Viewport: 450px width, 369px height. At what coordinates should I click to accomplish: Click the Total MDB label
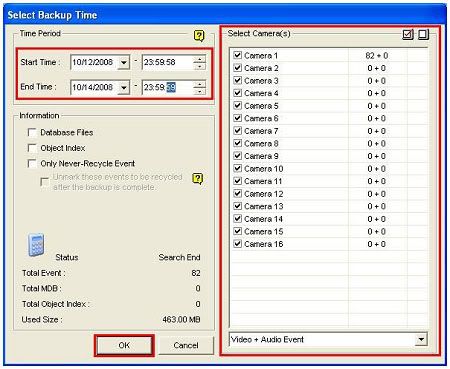42,288
